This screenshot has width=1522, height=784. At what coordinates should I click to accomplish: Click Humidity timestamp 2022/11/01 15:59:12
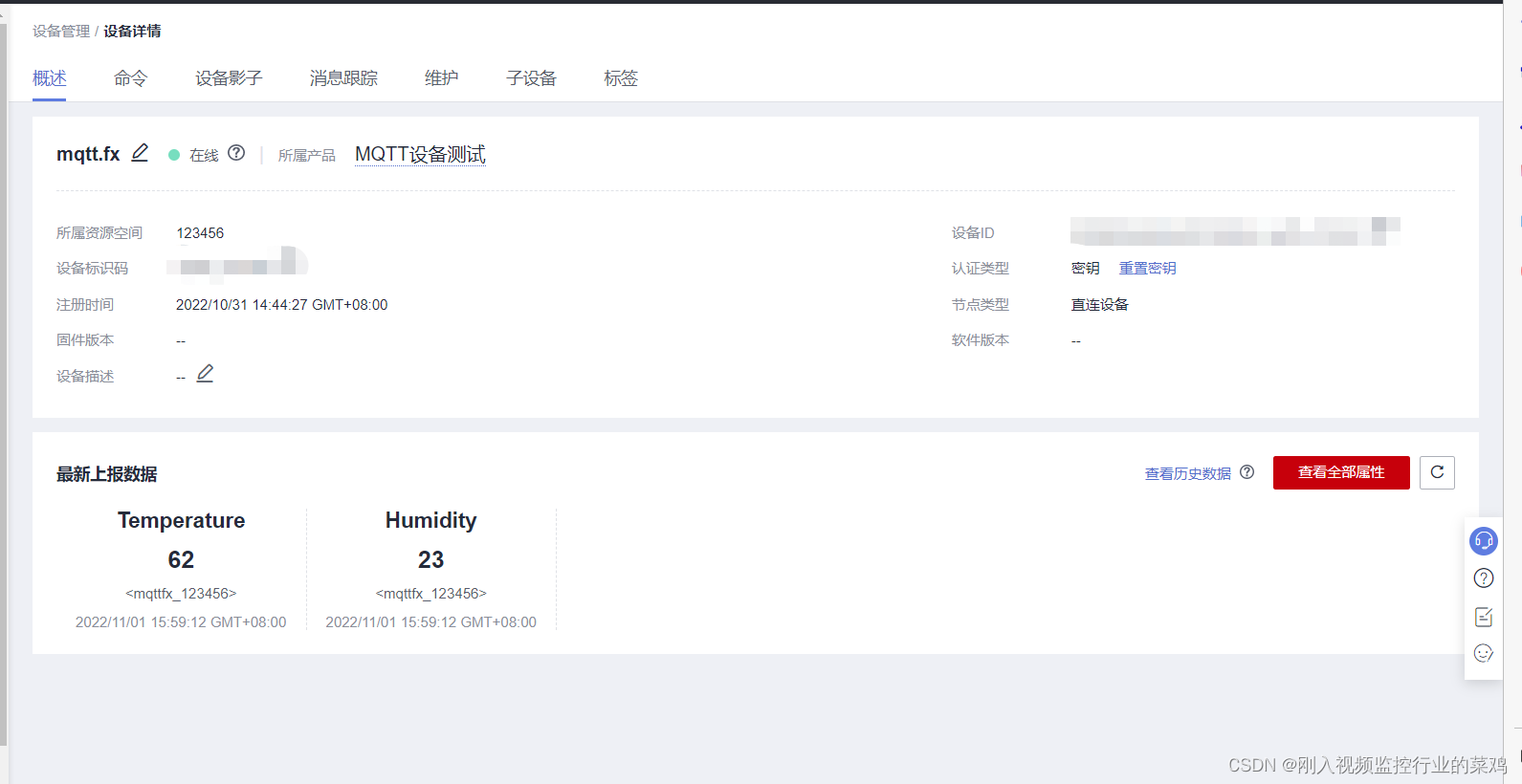430,622
